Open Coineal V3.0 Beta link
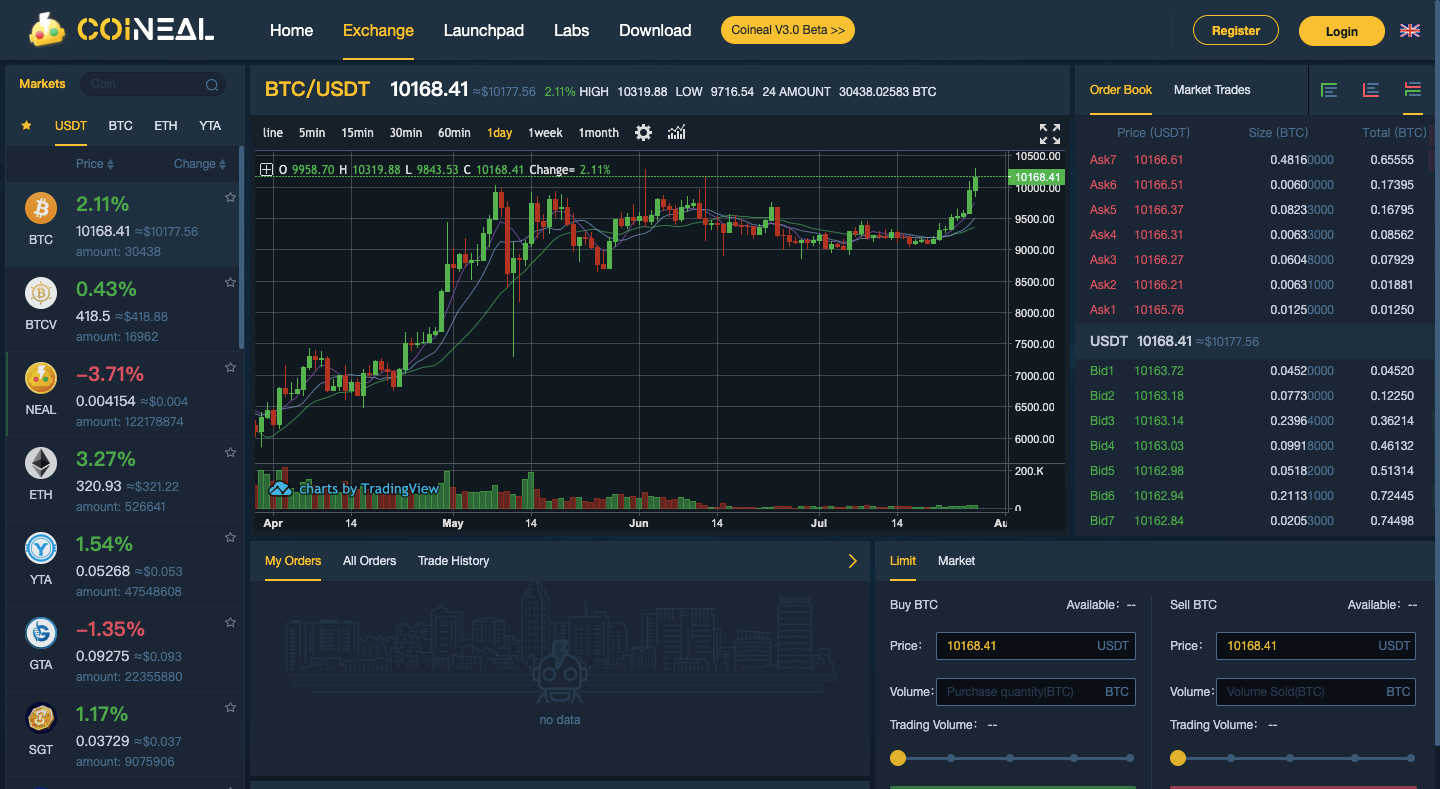The height and width of the screenshot is (789, 1440). (x=788, y=30)
